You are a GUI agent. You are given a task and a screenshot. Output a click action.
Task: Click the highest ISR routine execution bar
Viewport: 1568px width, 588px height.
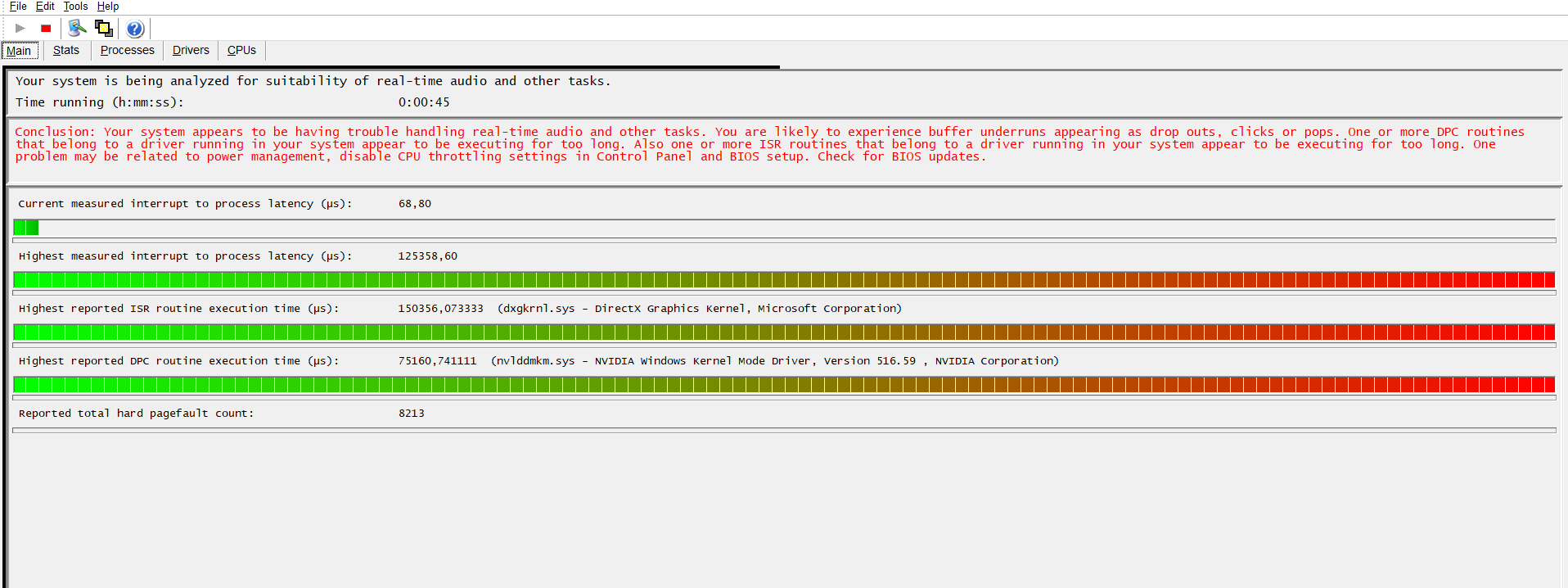coord(784,332)
